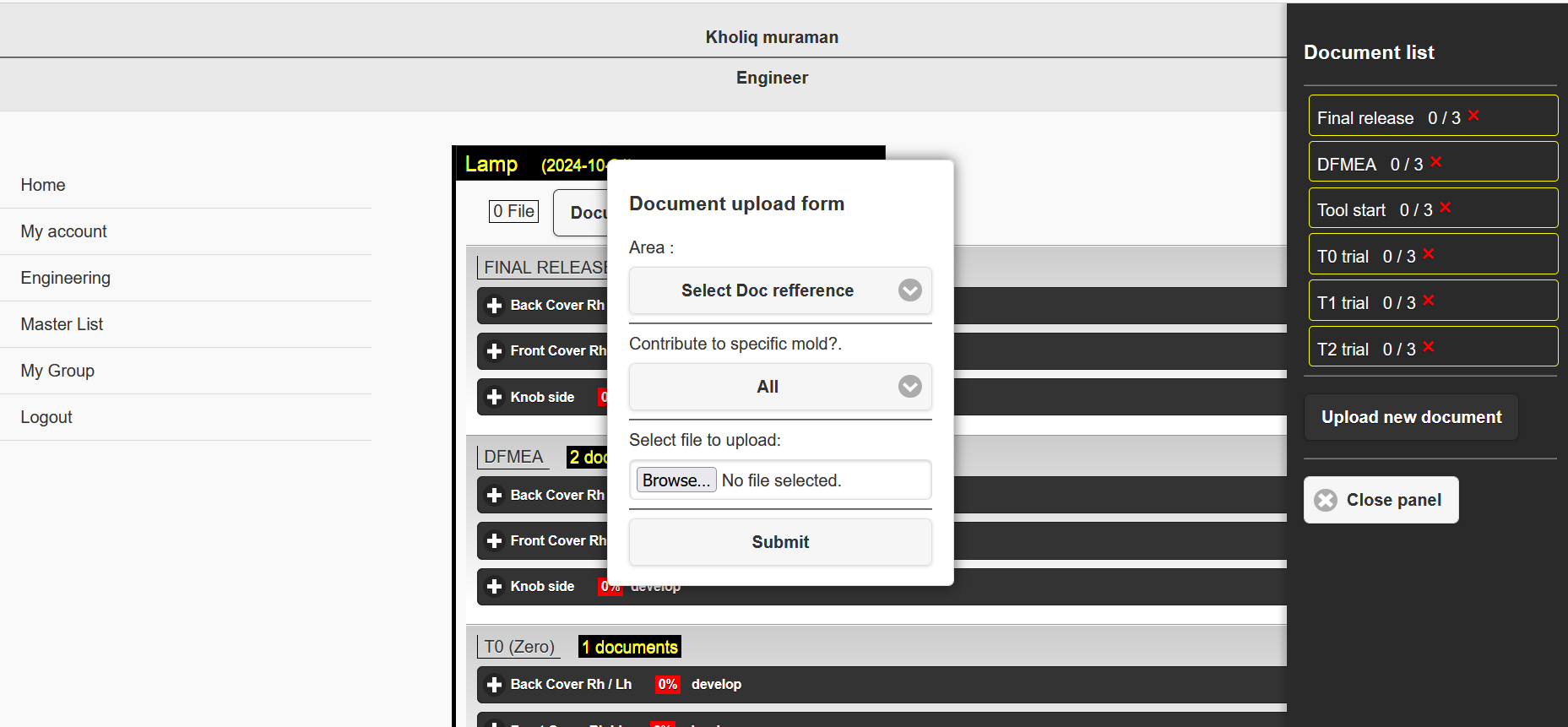Screen dimensions: 1568x727
Task: Expand Knob side plus icon under FINAL RELEASE
Action: (495, 397)
